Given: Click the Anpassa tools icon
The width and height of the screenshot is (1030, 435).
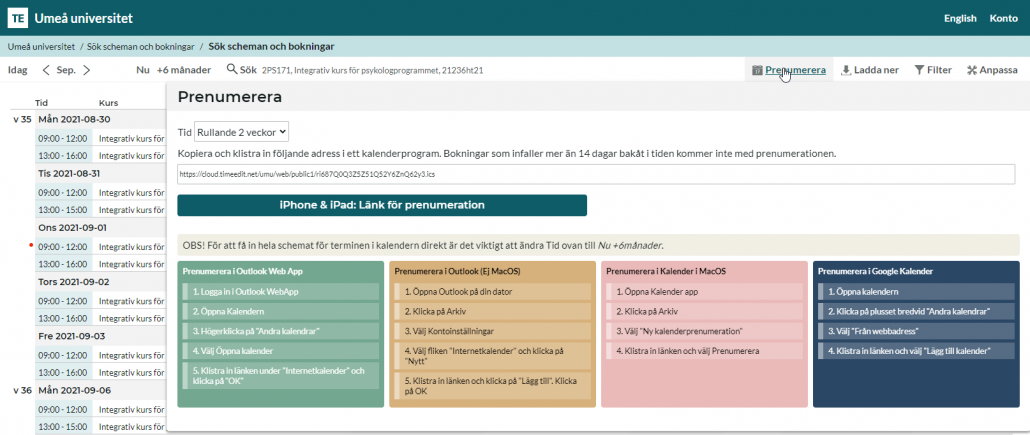Looking at the screenshot, I should pos(972,70).
